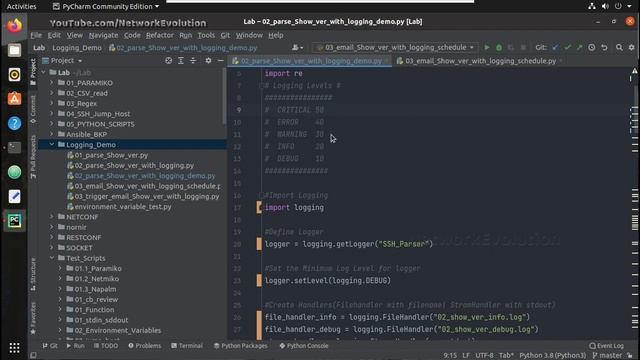Click the Project panel vertical scrollbar
The image size is (640, 360).
(224, 96)
